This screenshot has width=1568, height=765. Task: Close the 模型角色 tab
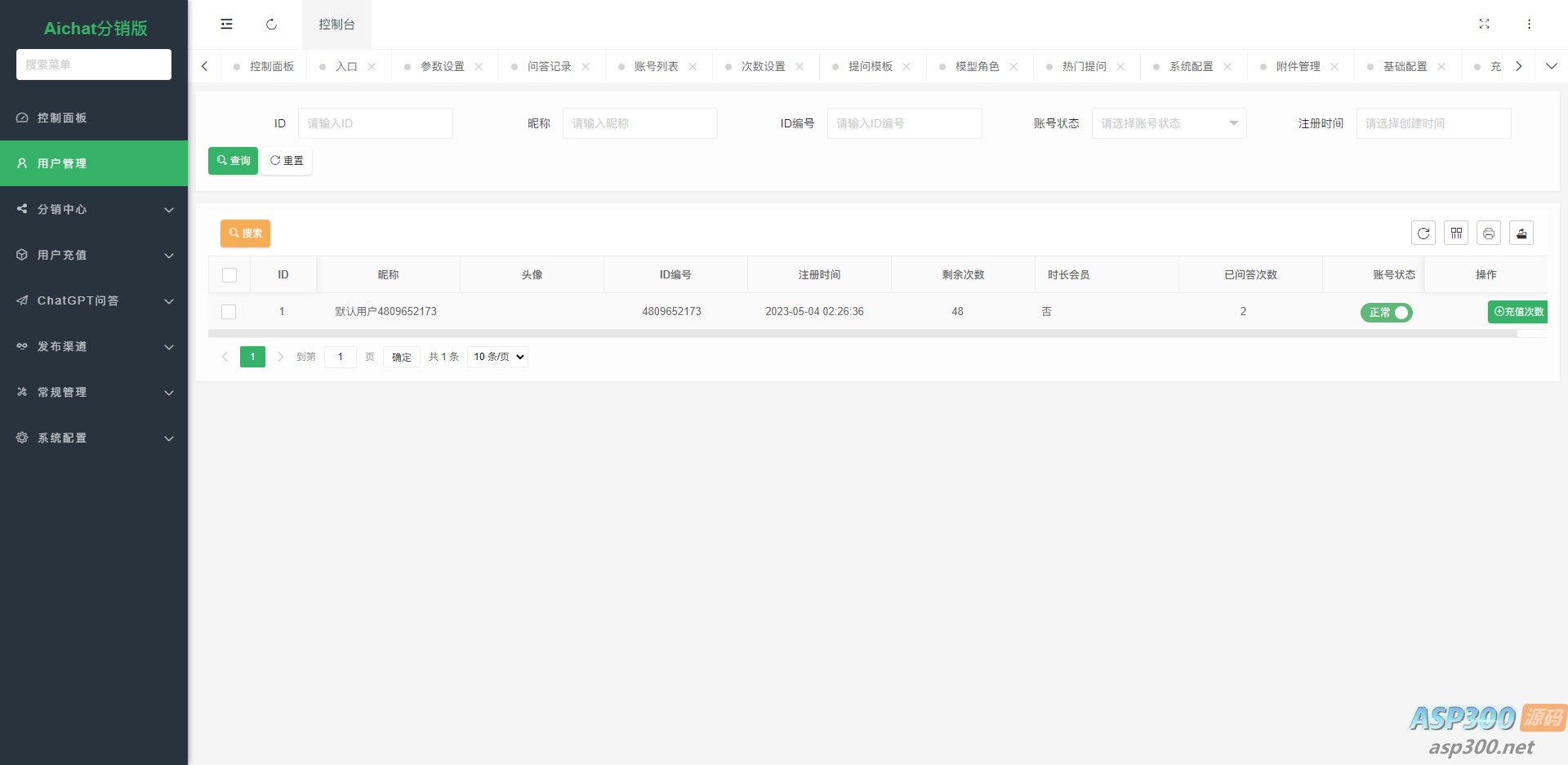(1013, 67)
